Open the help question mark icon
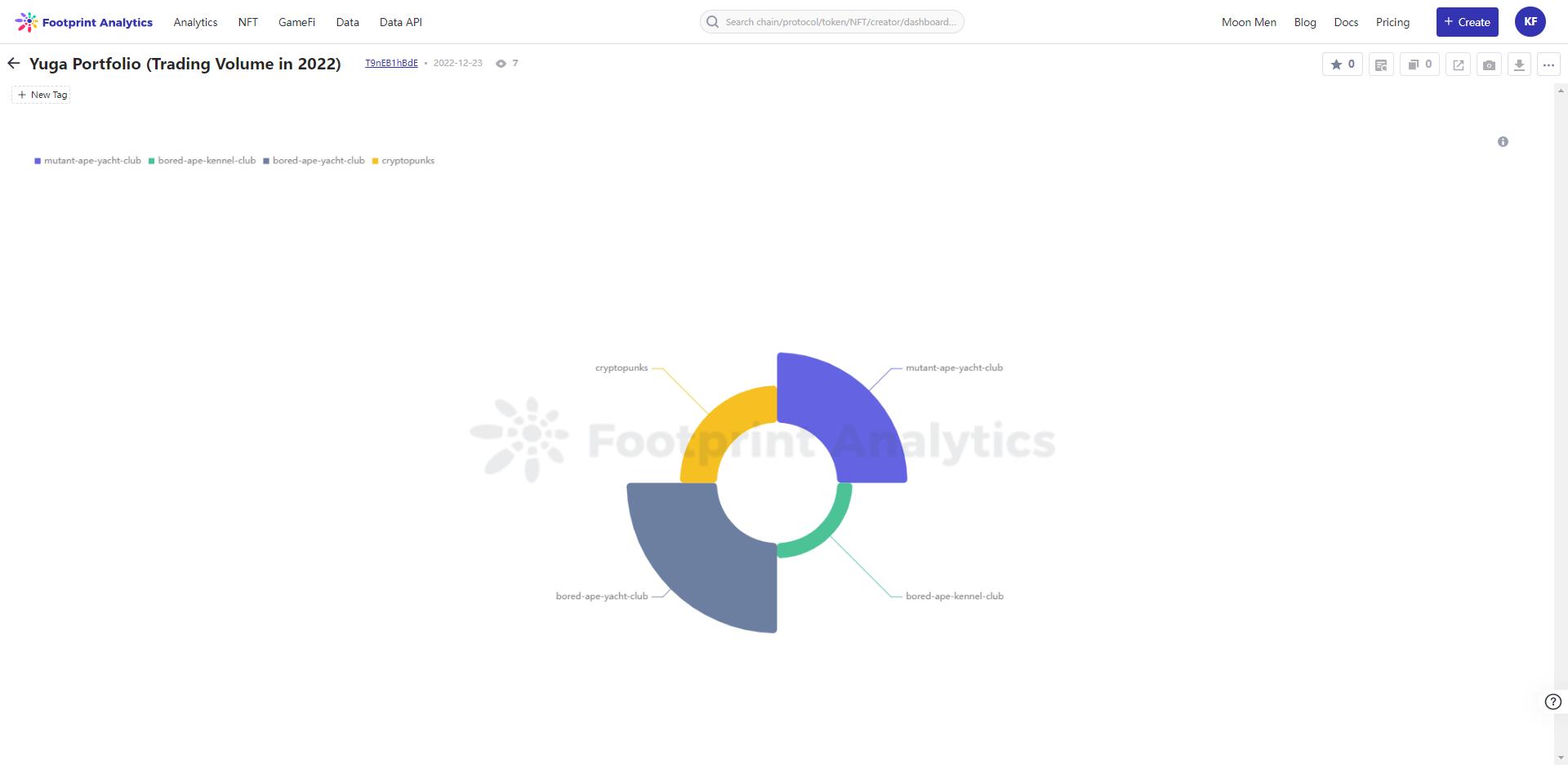The width and height of the screenshot is (1568, 765). (x=1552, y=702)
